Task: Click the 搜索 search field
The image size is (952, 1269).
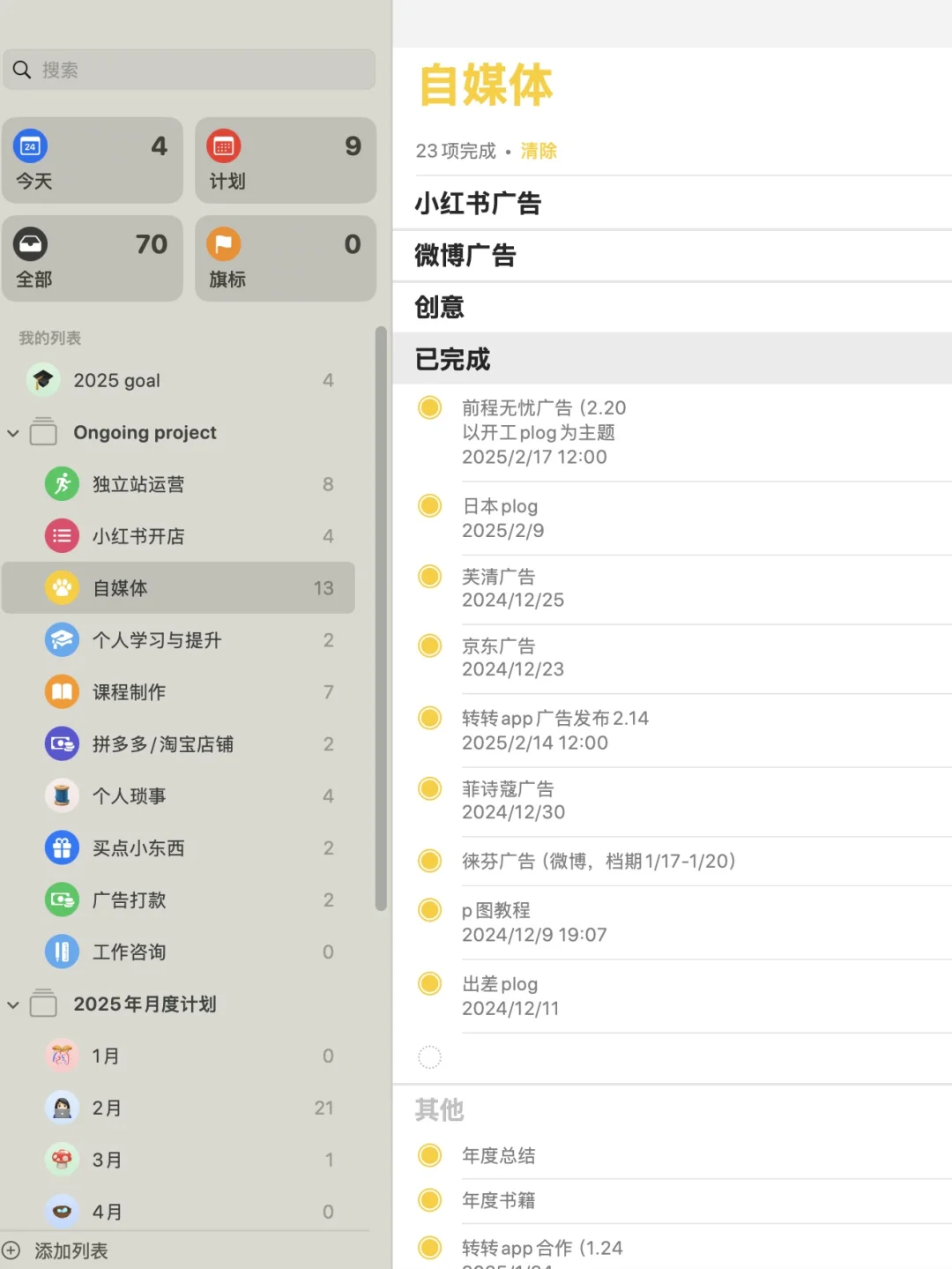Action: pos(190,70)
